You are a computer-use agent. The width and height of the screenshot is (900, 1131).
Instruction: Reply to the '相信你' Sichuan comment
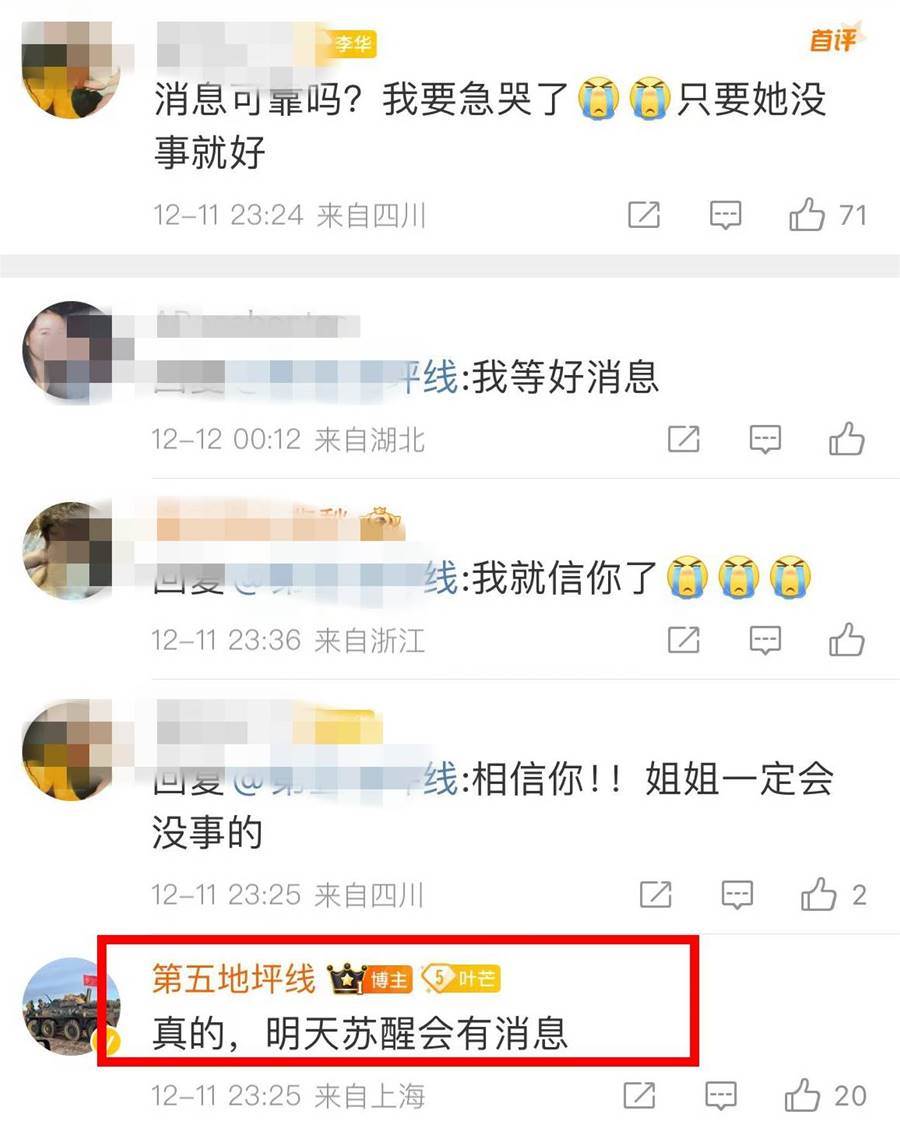tap(737, 895)
